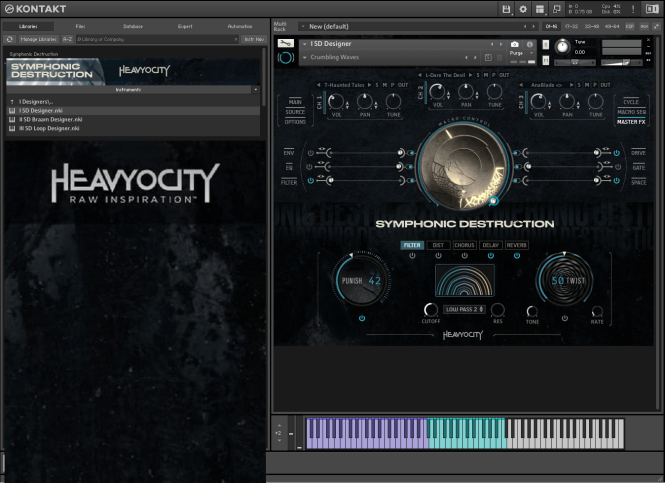Click the instrument volume slider in header

coord(621,62)
